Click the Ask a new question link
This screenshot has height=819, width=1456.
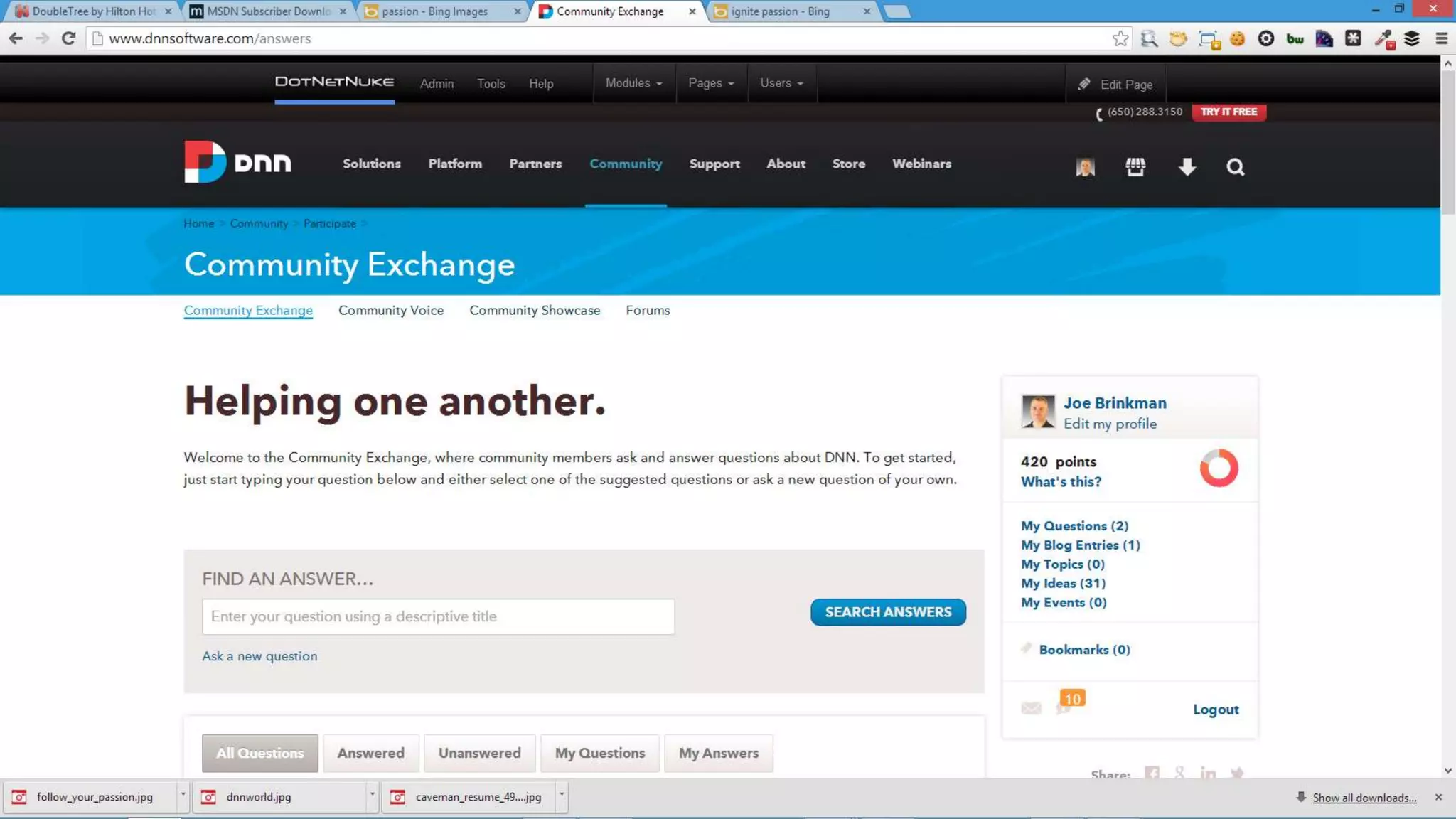pyautogui.click(x=259, y=656)
